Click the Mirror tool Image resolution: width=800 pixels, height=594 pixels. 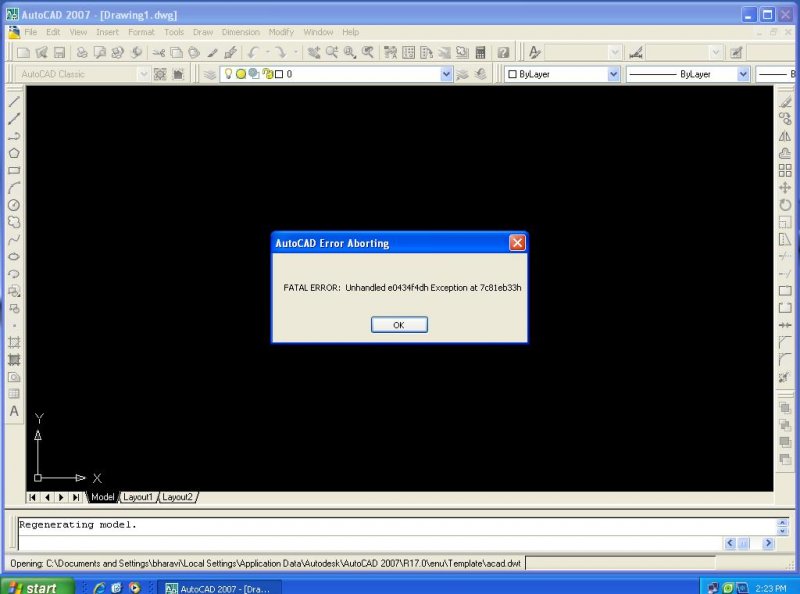(785, 136)
